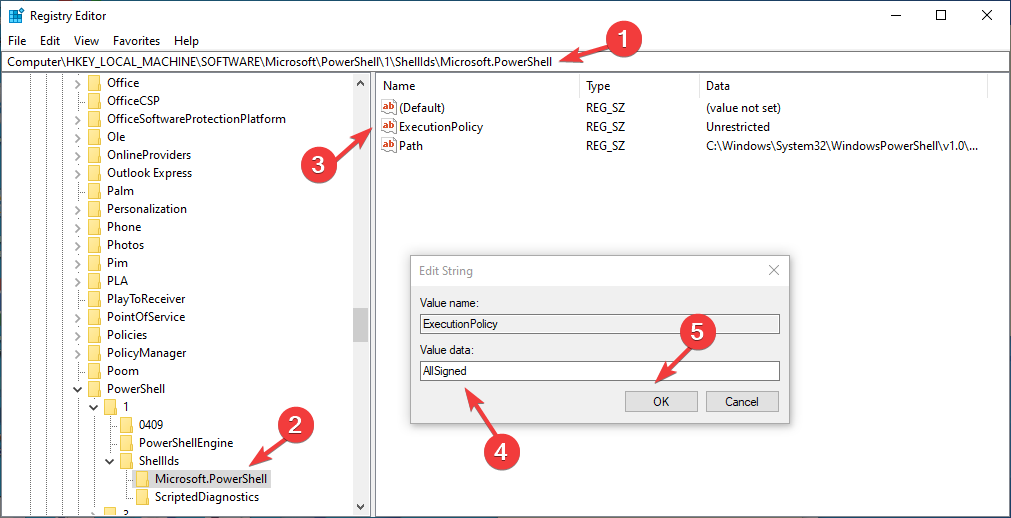
Task: Click the tree scrollbar down arrow
Action: click(360, 506)
